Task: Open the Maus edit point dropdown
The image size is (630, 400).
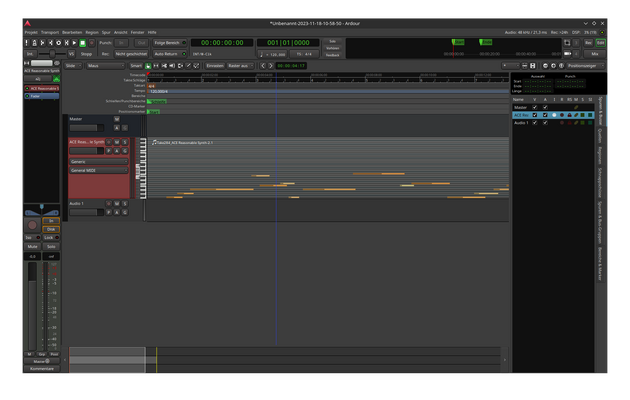Action: [106, 65]
